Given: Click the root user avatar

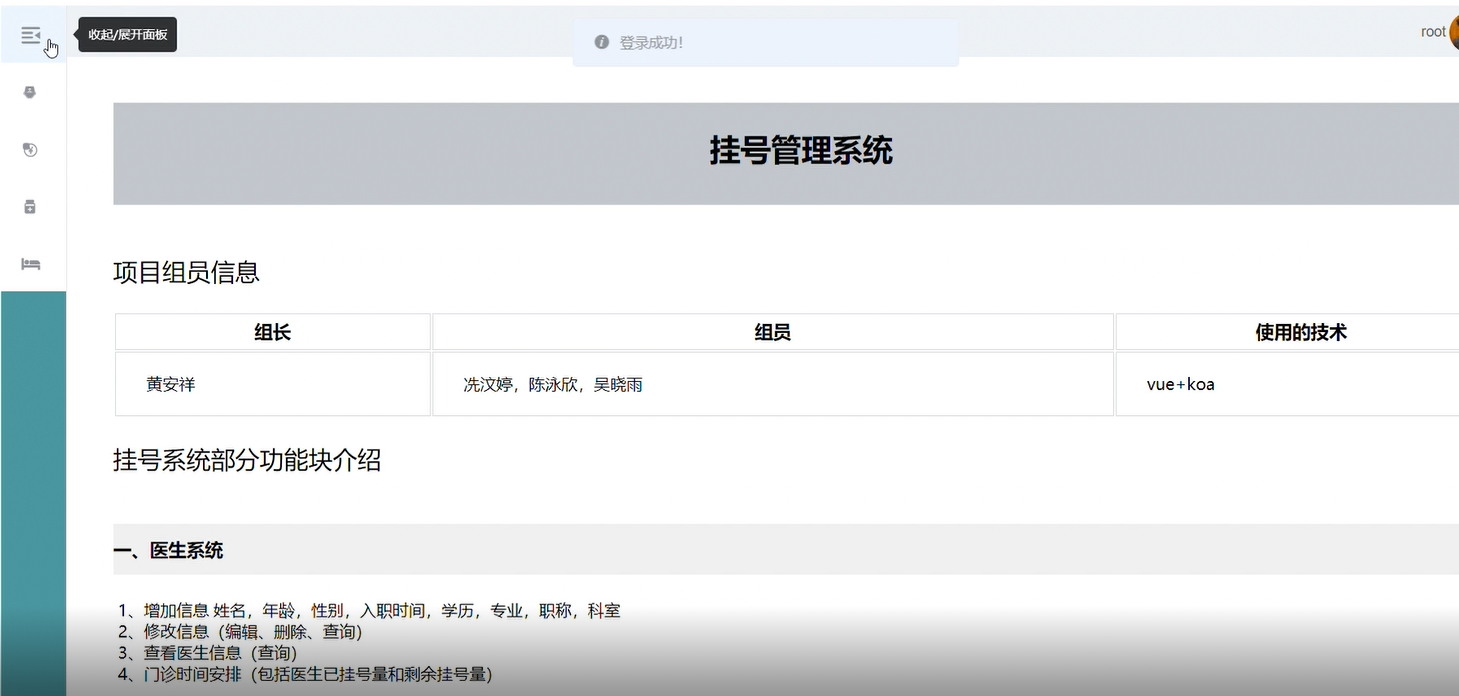Looking at the screenshot, I should 1454,32.
